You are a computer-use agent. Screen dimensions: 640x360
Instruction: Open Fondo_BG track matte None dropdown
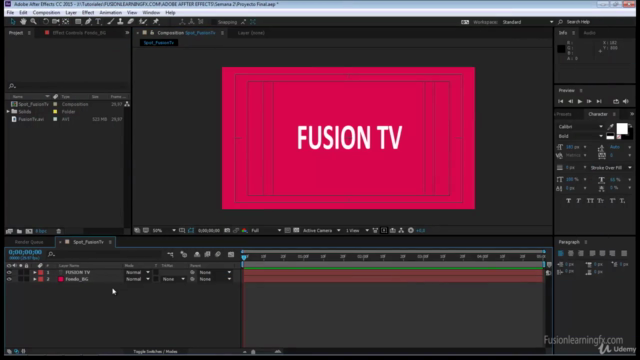pos(173,279)
